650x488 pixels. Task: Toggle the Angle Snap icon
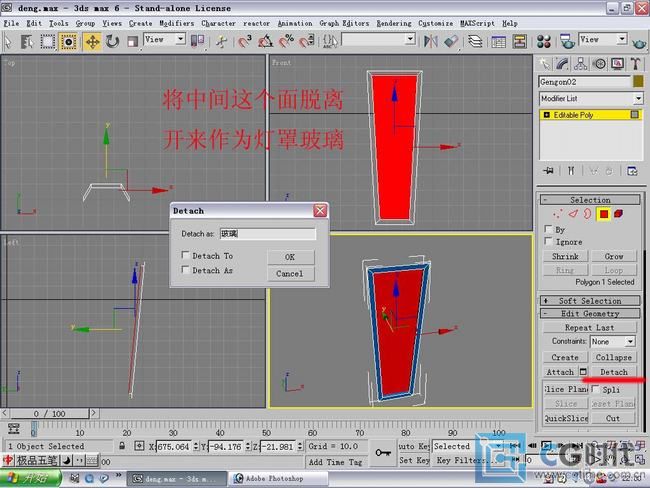pos(265,41)
